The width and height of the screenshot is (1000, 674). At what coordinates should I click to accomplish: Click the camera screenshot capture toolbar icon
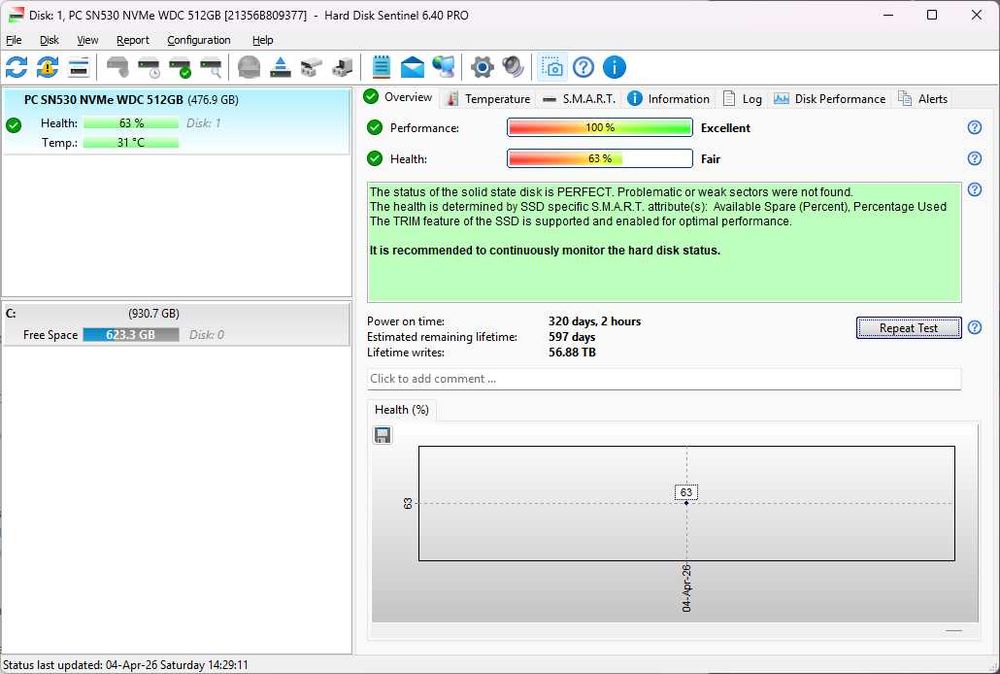(552, 67)
